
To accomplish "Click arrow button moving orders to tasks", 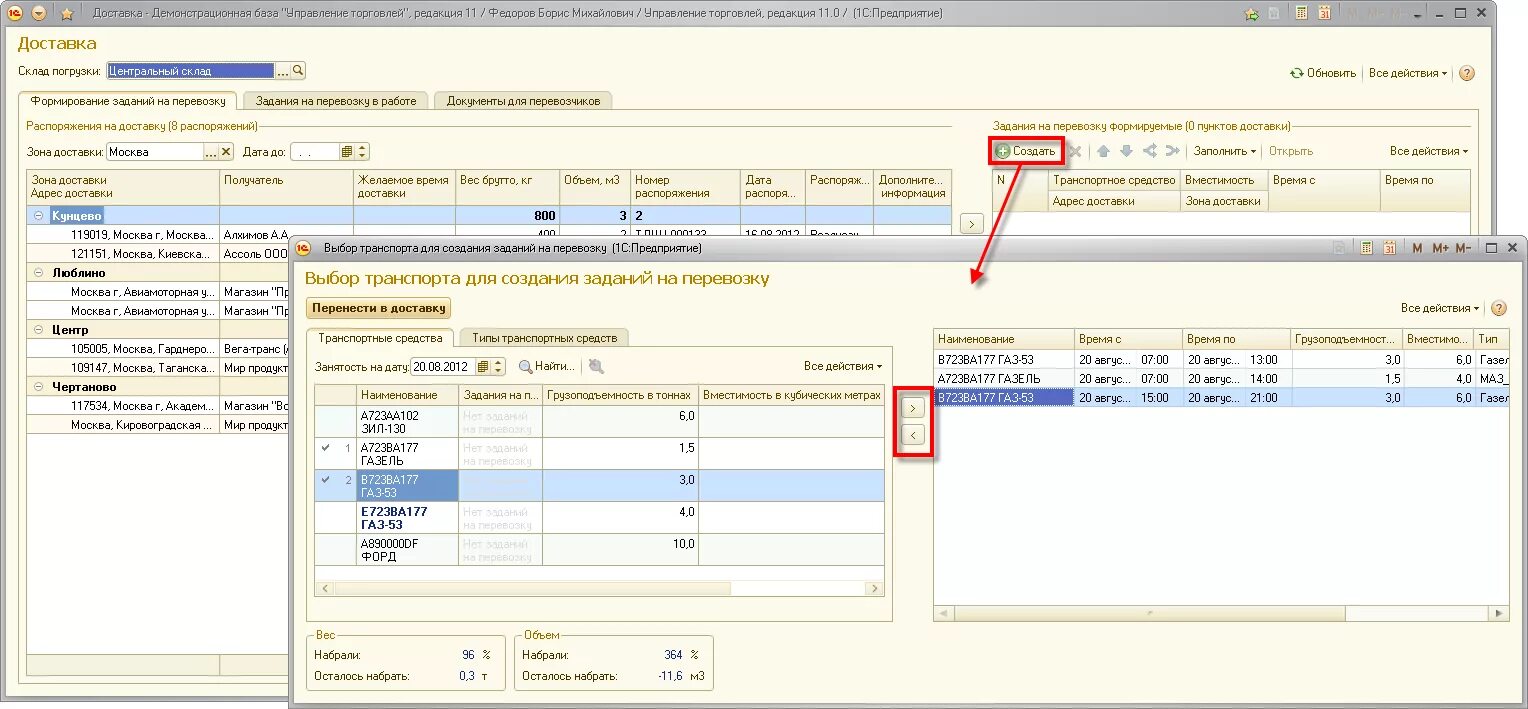I will pos(971,224).
